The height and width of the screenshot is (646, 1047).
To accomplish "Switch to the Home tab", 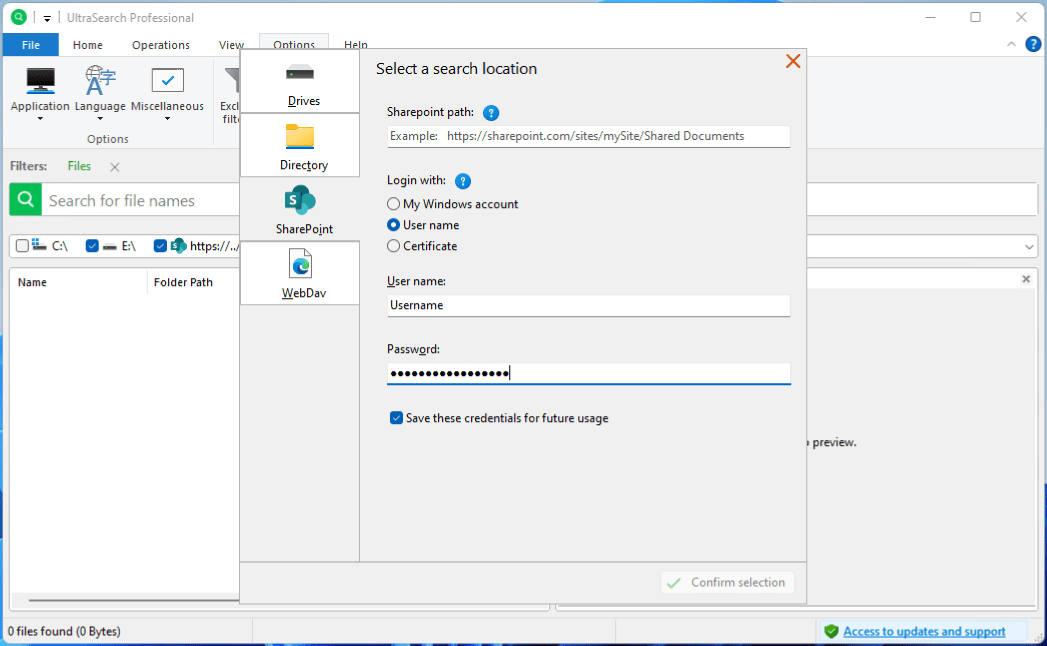I will click(87, 45).
